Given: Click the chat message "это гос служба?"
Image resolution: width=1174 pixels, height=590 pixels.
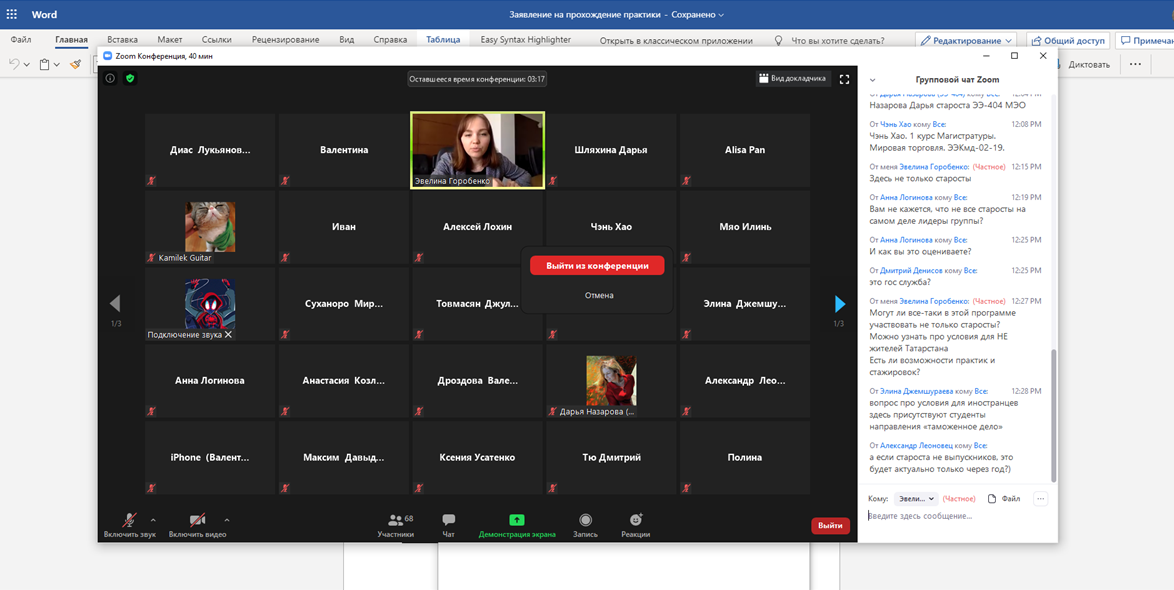Looking at the screenshot, I should (x=900, y=282).
